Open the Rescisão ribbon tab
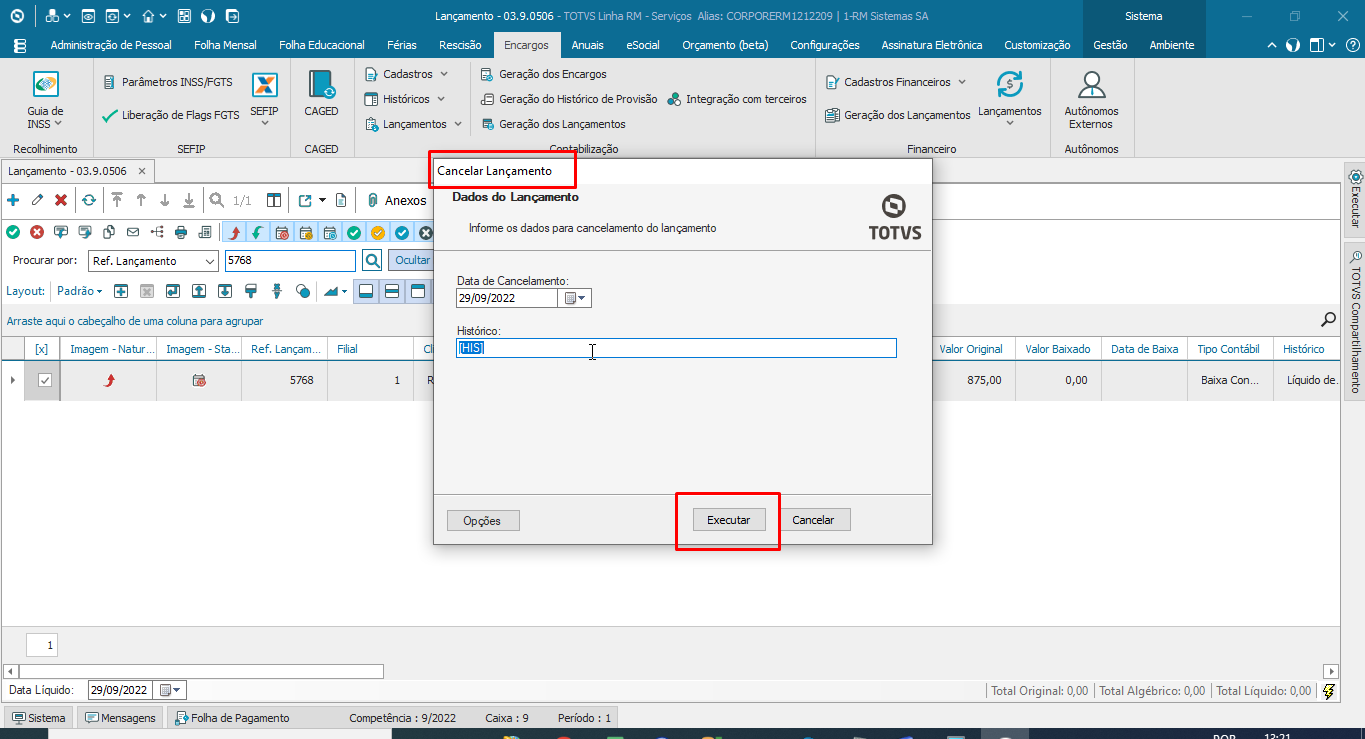Viewport: 1365px width, 739px height. click(x=460, y=45)
